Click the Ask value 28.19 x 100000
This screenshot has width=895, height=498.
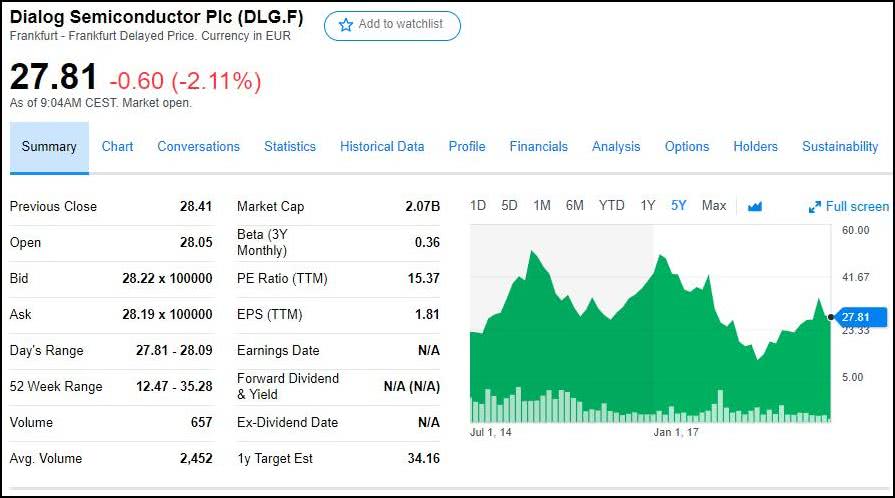[167, 314]
